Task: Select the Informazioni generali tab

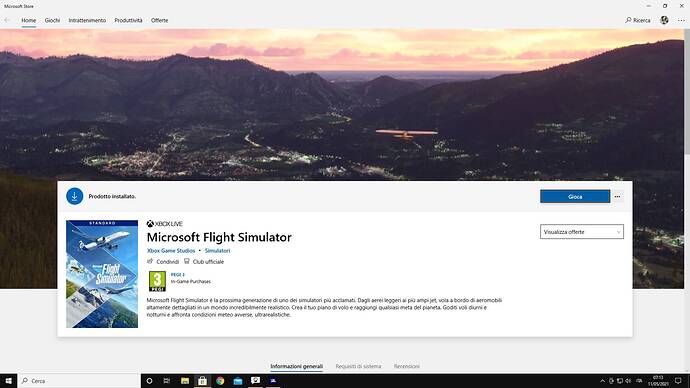Action: point(296,366)
